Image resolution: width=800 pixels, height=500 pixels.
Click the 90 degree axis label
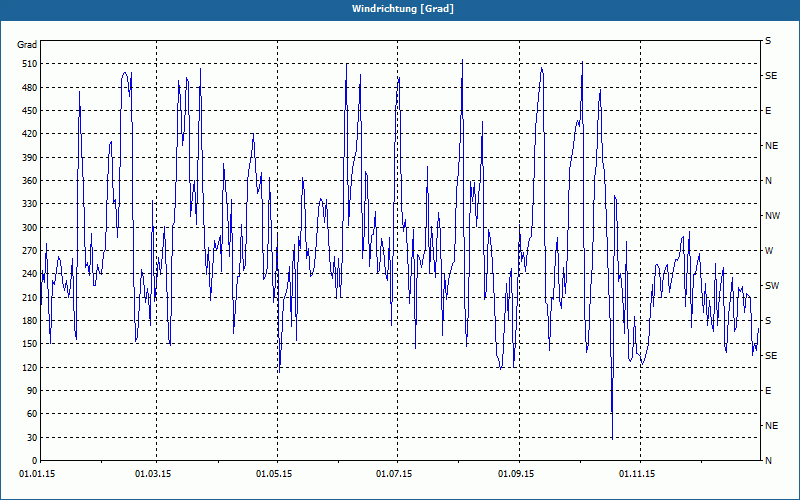(32, 391)
